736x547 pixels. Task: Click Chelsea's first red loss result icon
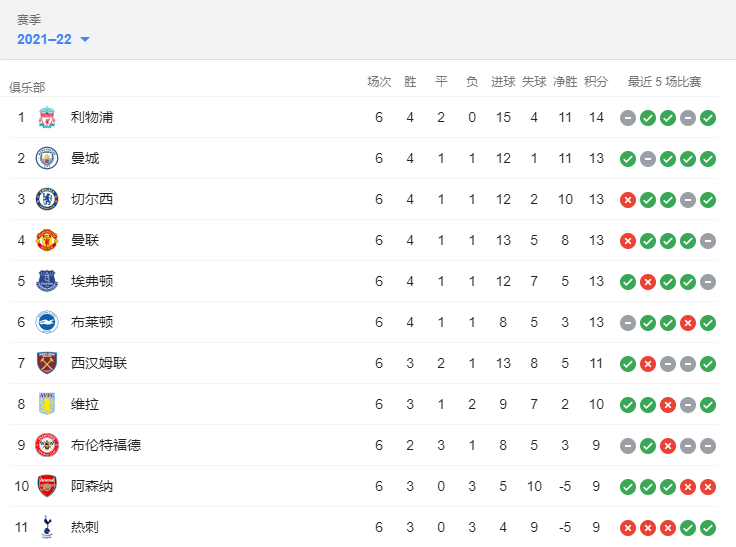(628, 200)
